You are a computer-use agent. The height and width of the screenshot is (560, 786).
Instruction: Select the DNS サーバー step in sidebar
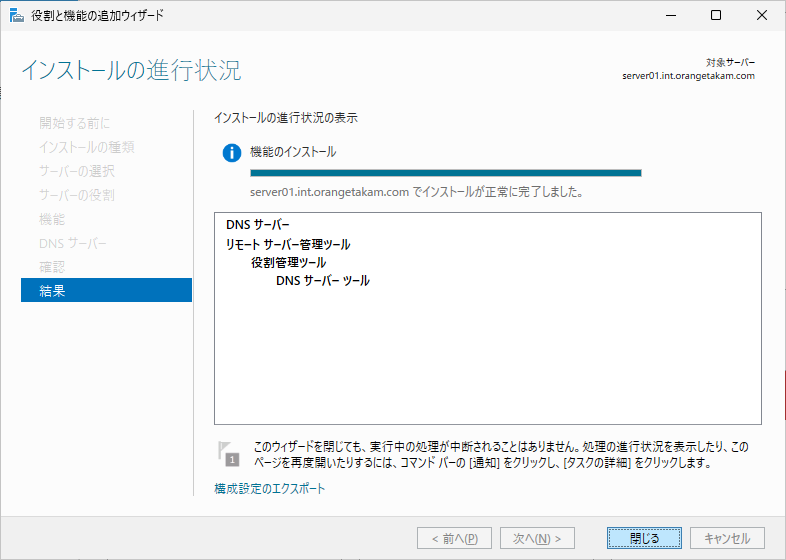point(73,243)
